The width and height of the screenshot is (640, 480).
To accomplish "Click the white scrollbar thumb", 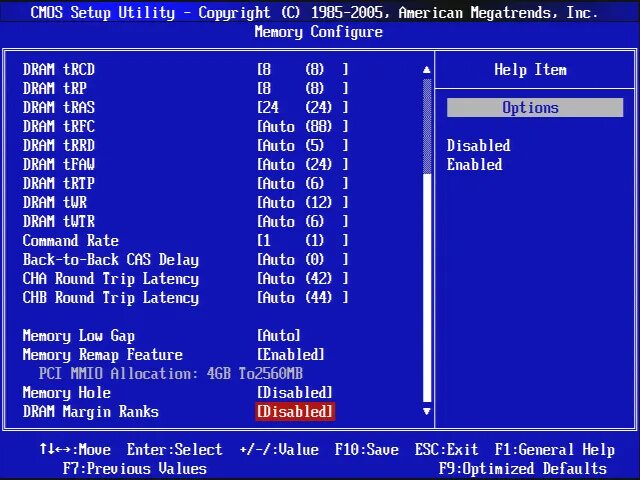I will (427, 288).
